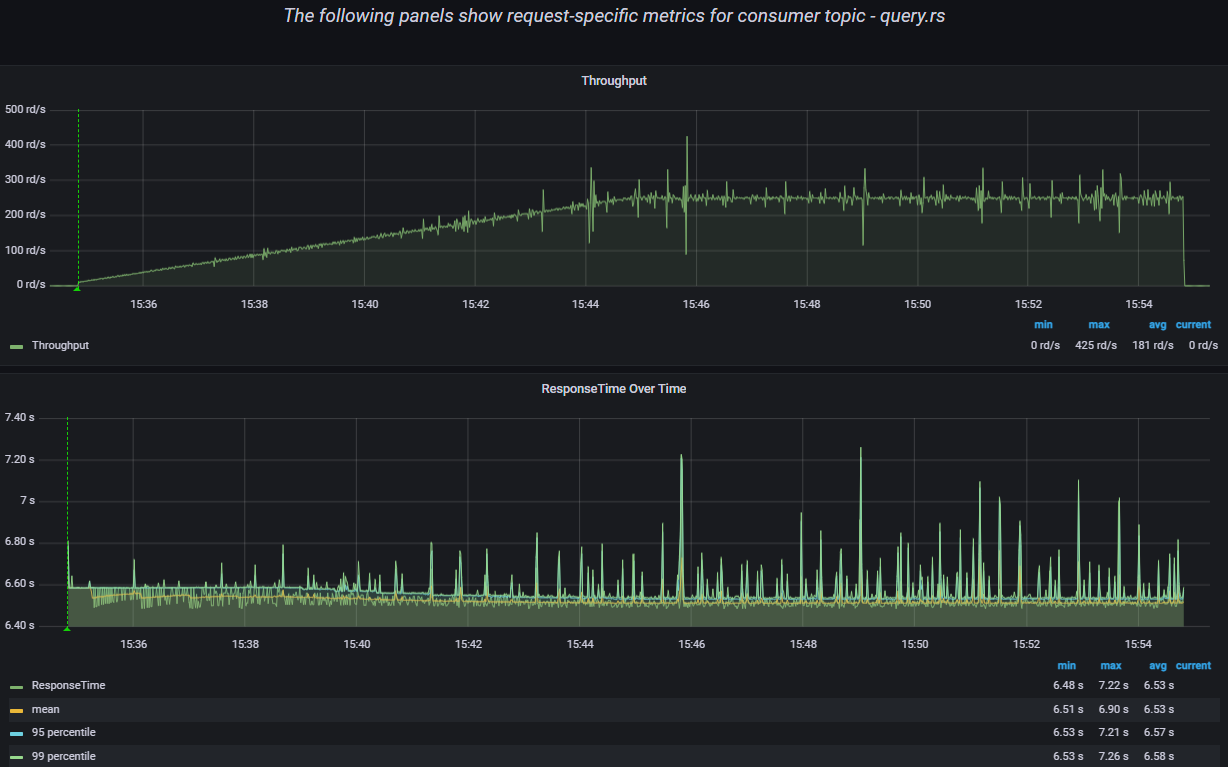1228x767 pixels.
Task: Sort Throughput legend by current column
Action: click(x=1193, y=325)
